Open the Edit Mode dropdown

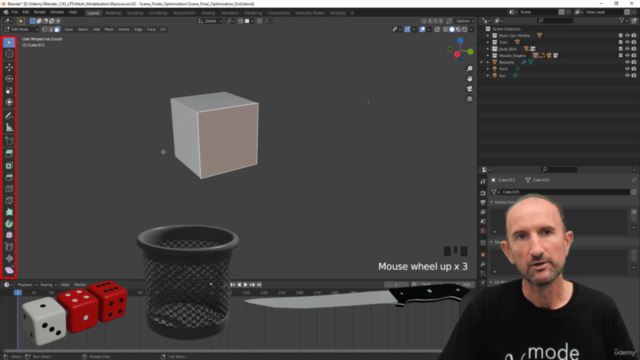(x=21, y=29)
